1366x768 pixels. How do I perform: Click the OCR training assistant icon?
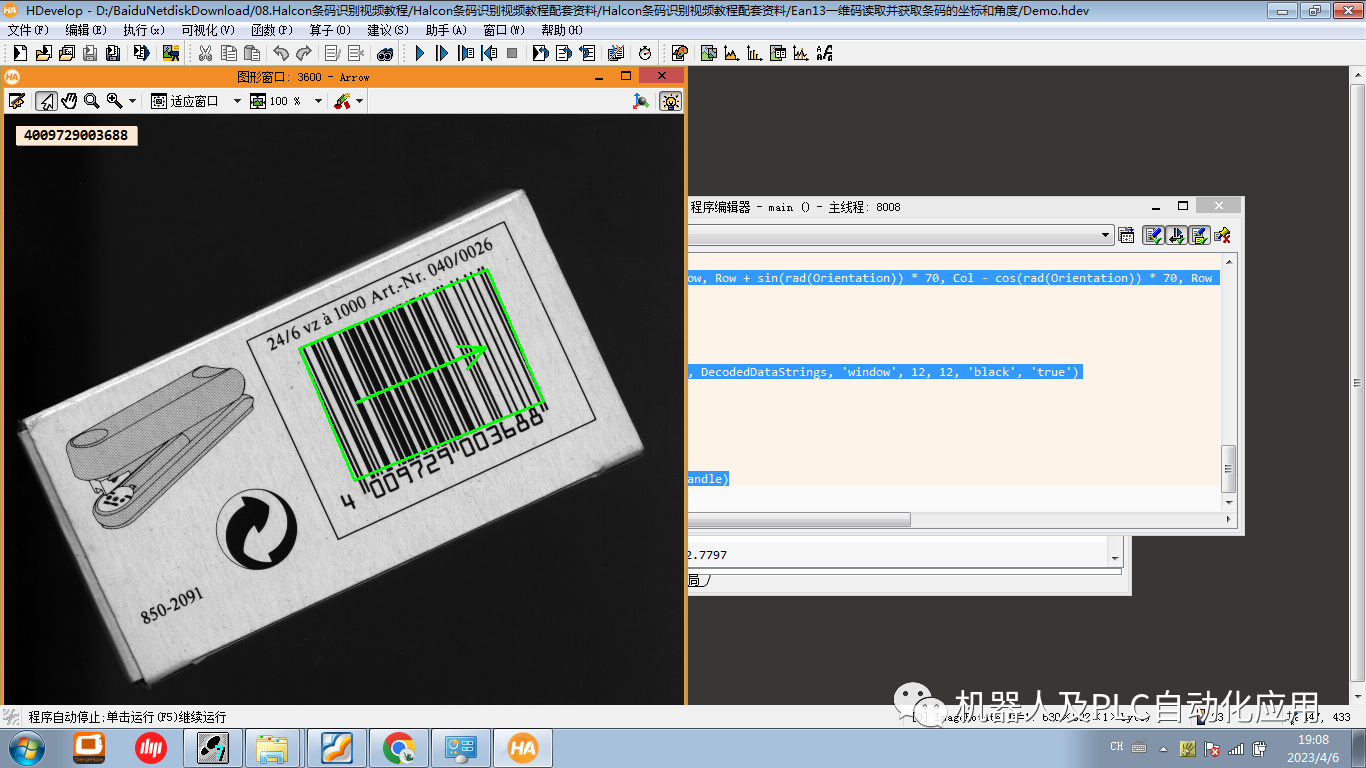824,53
